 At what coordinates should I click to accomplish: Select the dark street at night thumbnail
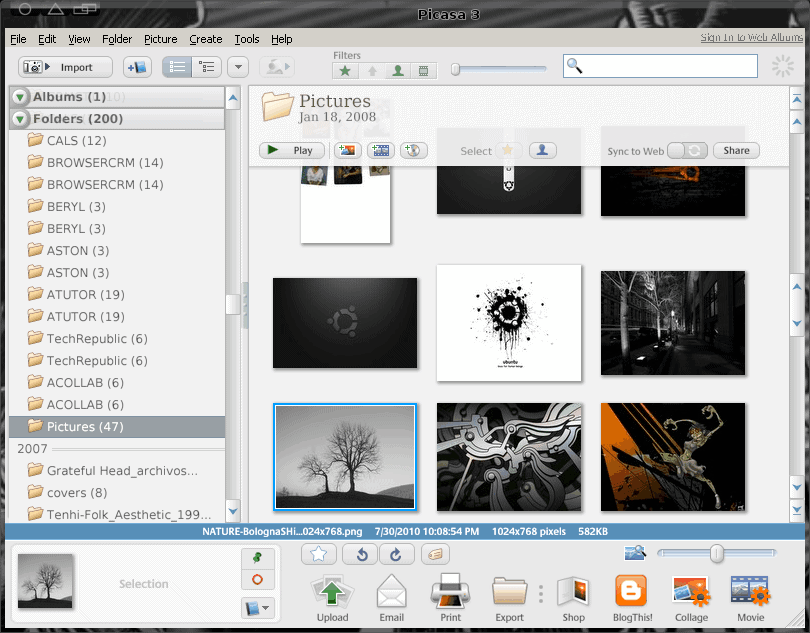coord(673,323)
